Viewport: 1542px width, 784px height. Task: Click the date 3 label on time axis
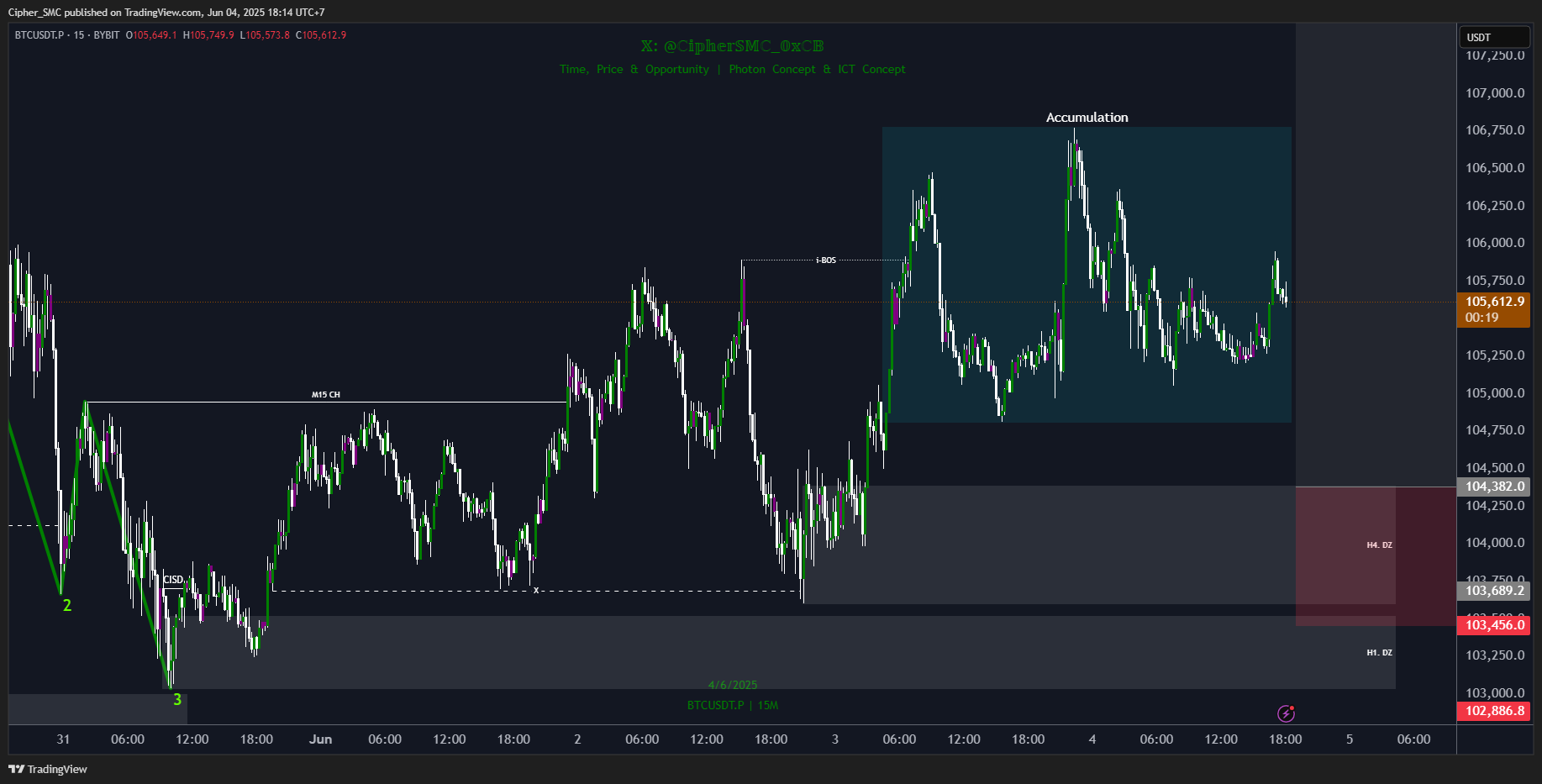[x=834, y=739]
